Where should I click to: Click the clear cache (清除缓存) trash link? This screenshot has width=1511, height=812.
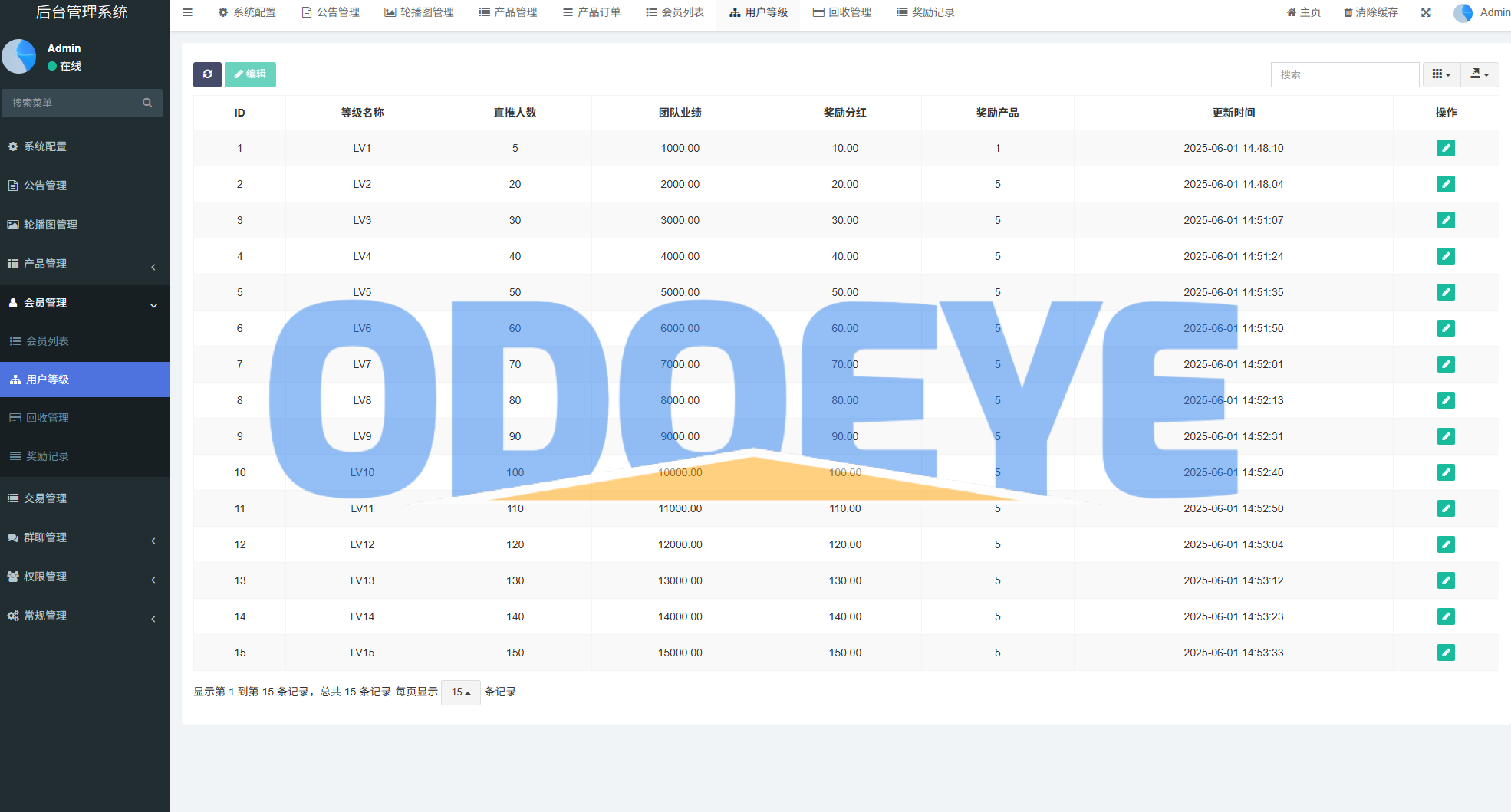(1371, 12)
